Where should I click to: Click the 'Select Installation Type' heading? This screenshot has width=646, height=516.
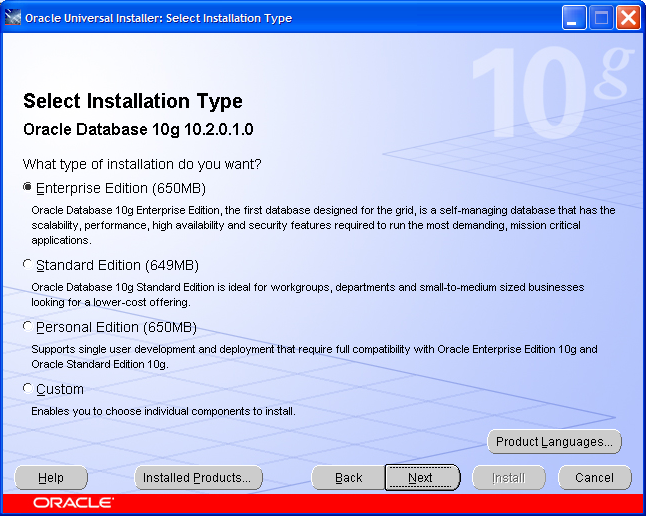coord(133,102)
